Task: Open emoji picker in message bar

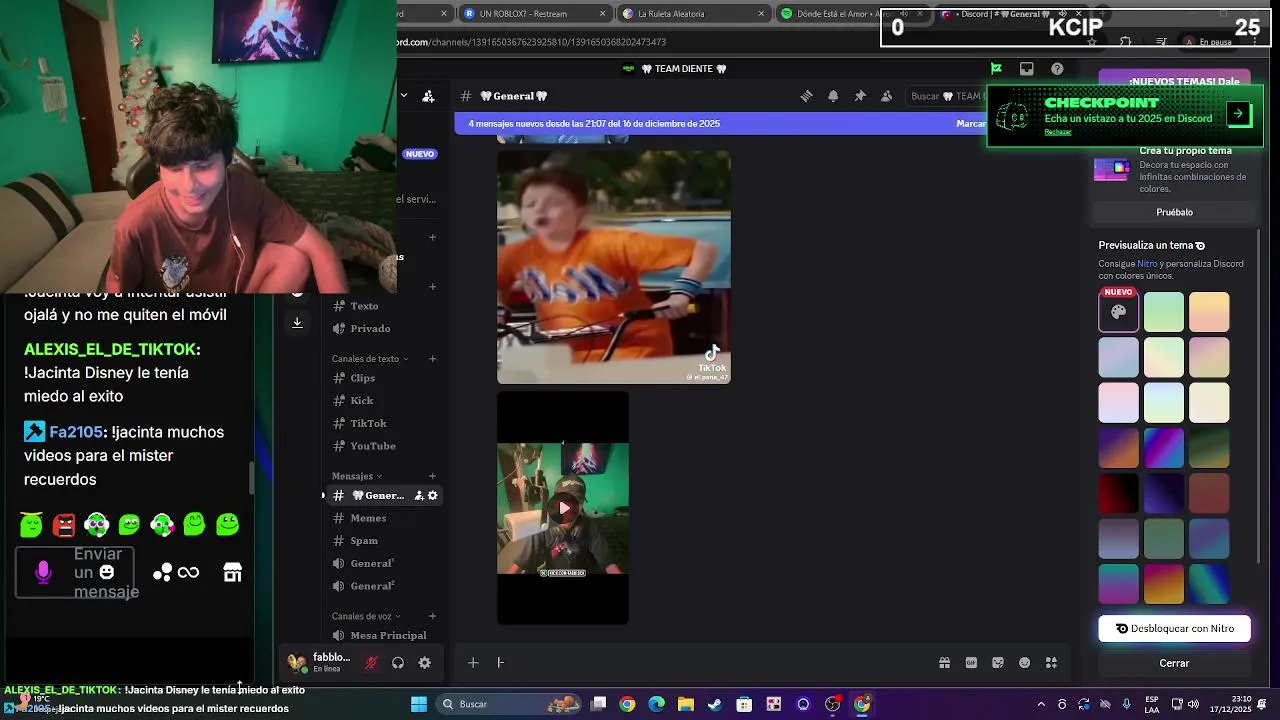Action: point(1025,663)
